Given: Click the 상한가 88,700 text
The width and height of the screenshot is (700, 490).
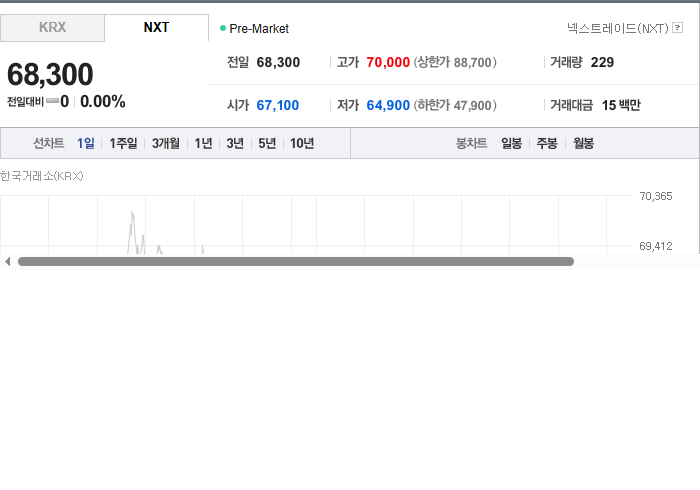Looking at the screenshot, I should [455, 62].
